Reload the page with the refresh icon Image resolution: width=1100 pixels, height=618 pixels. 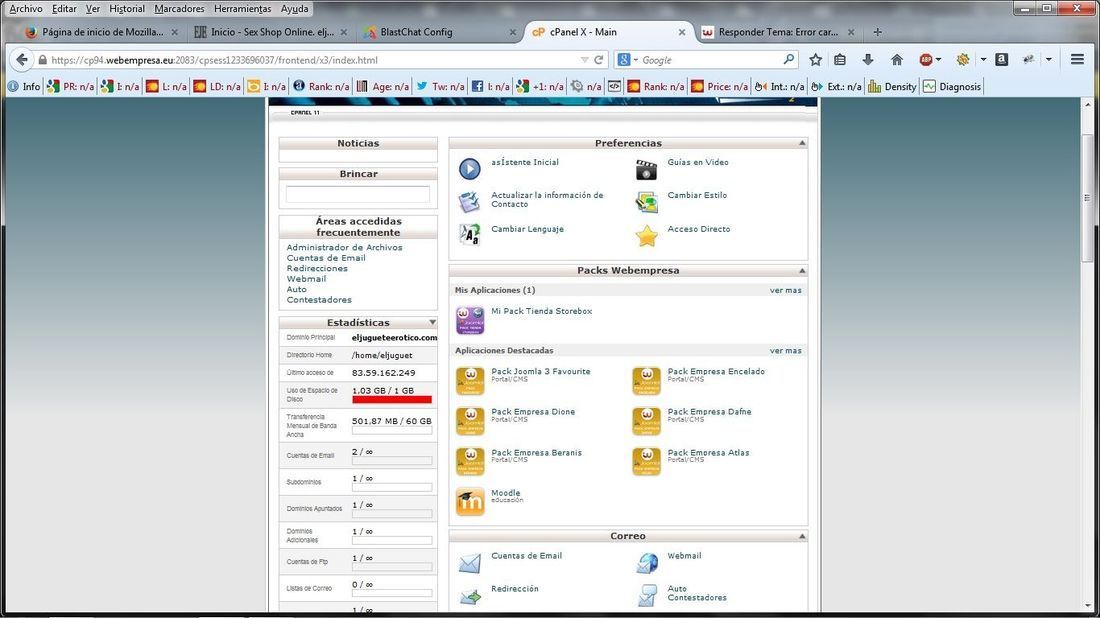[598, 60]
